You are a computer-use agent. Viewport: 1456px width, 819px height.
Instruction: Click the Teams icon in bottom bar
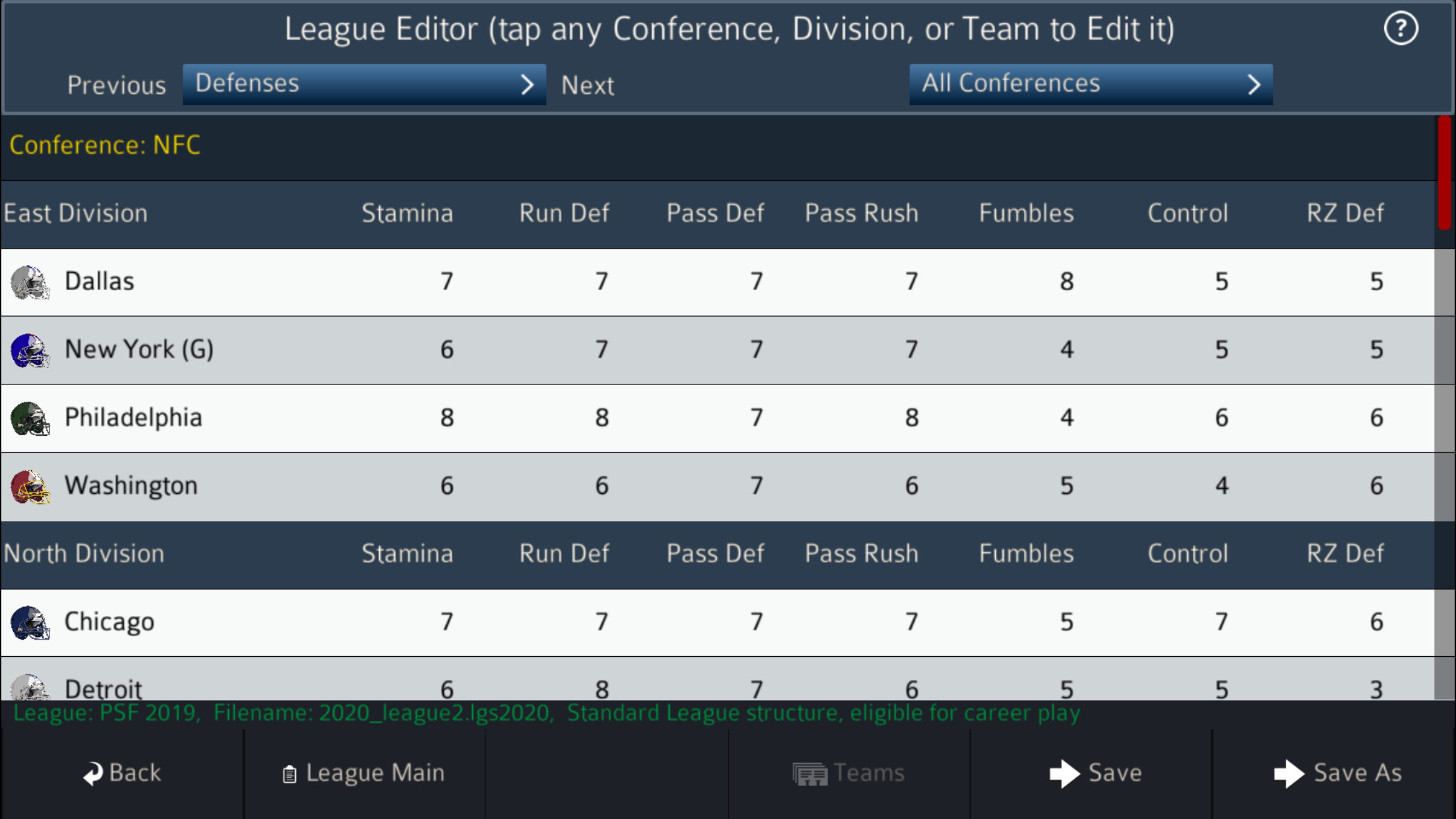pos(810,772)
